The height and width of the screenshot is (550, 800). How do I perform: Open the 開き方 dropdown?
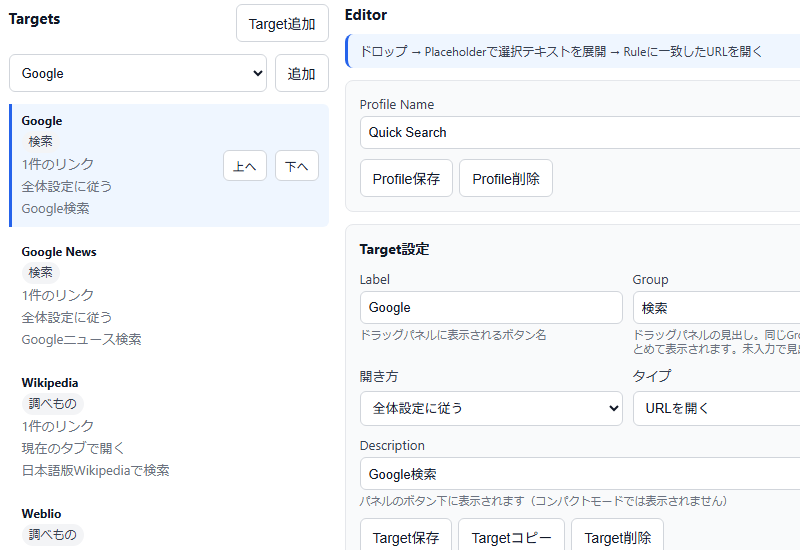point(491,409)
